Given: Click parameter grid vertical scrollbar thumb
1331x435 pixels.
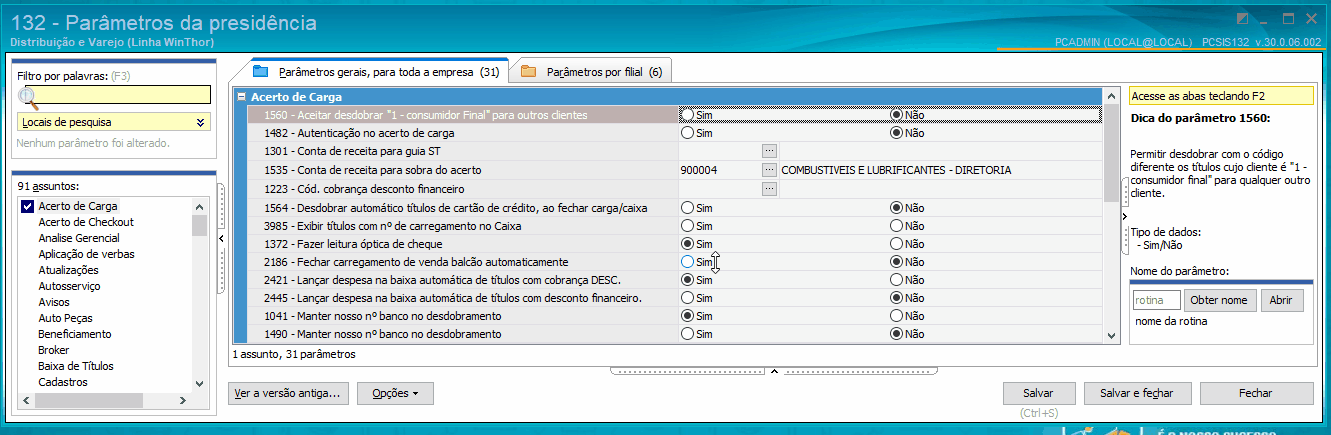Looking at the screenshot, I should [1110, 153].
